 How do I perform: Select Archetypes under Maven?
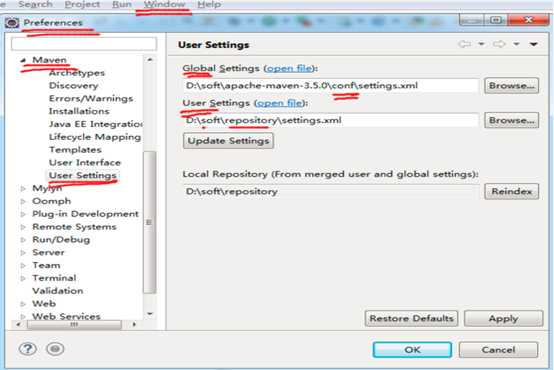(x=77, y=73)
